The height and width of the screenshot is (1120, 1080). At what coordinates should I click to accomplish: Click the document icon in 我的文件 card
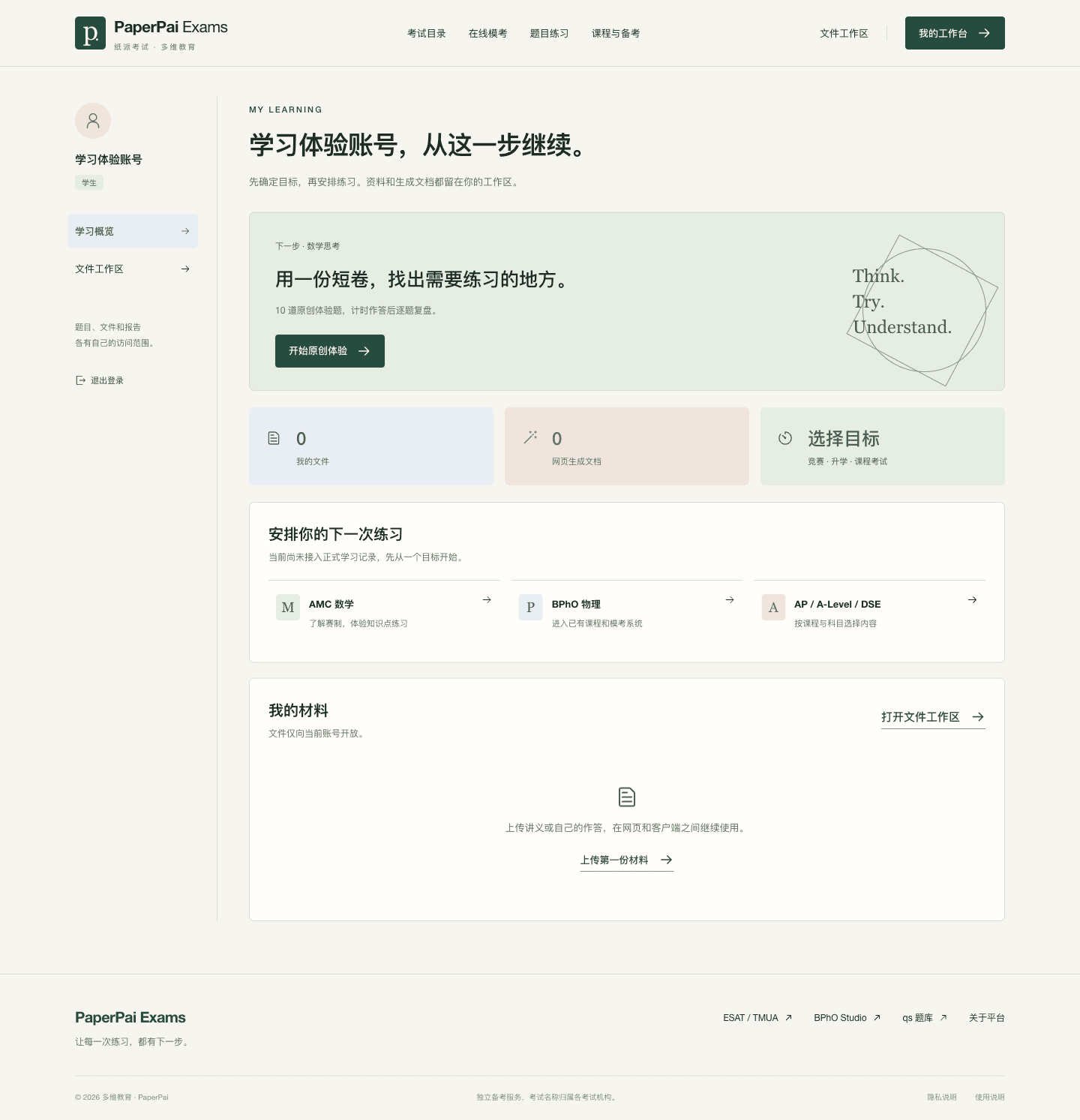(274, 438)
